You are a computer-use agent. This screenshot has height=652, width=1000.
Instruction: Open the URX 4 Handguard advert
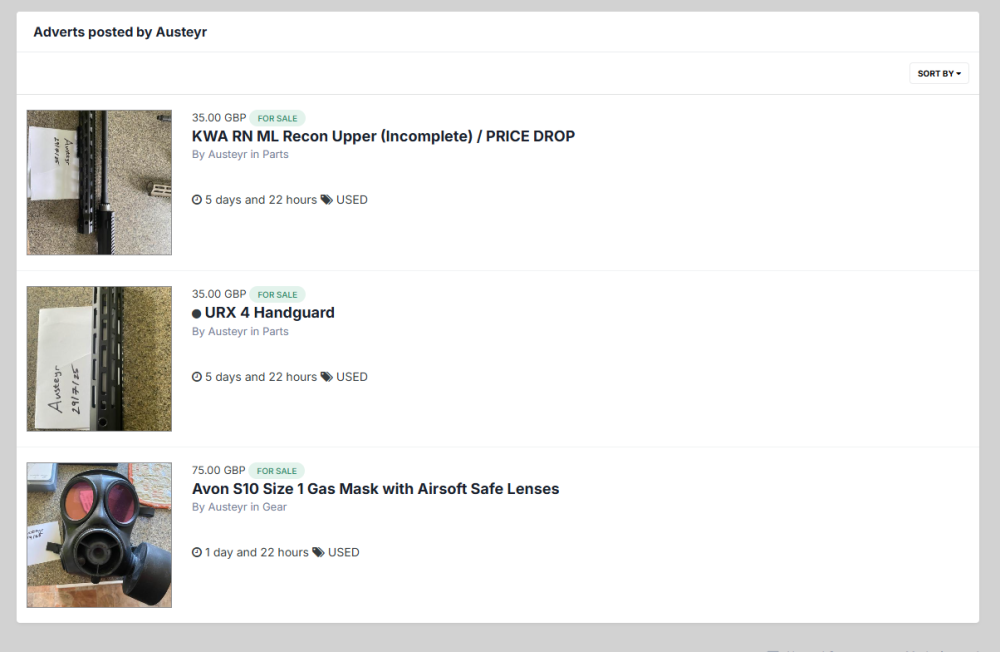[269, 313]
